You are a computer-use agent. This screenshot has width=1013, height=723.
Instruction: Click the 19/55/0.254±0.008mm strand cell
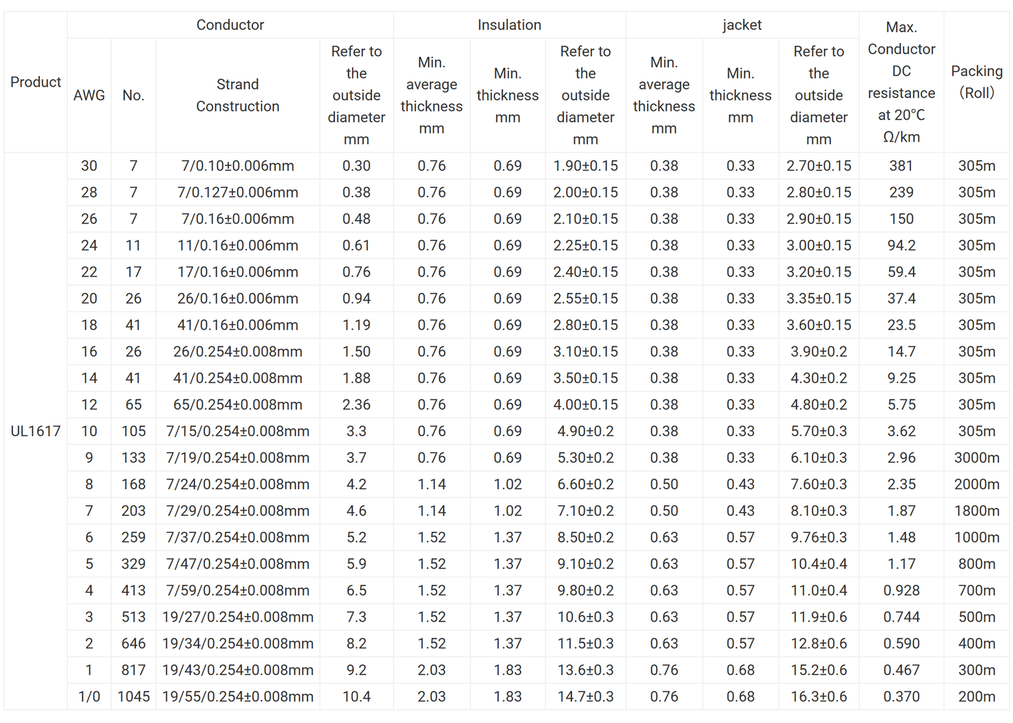point(238,697)
